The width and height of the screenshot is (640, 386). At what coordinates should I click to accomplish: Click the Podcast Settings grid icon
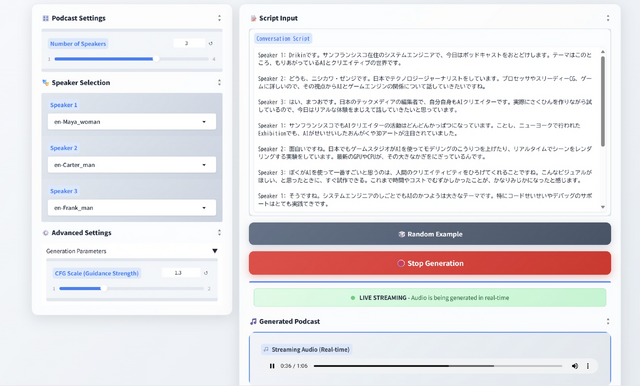(45, 18)
